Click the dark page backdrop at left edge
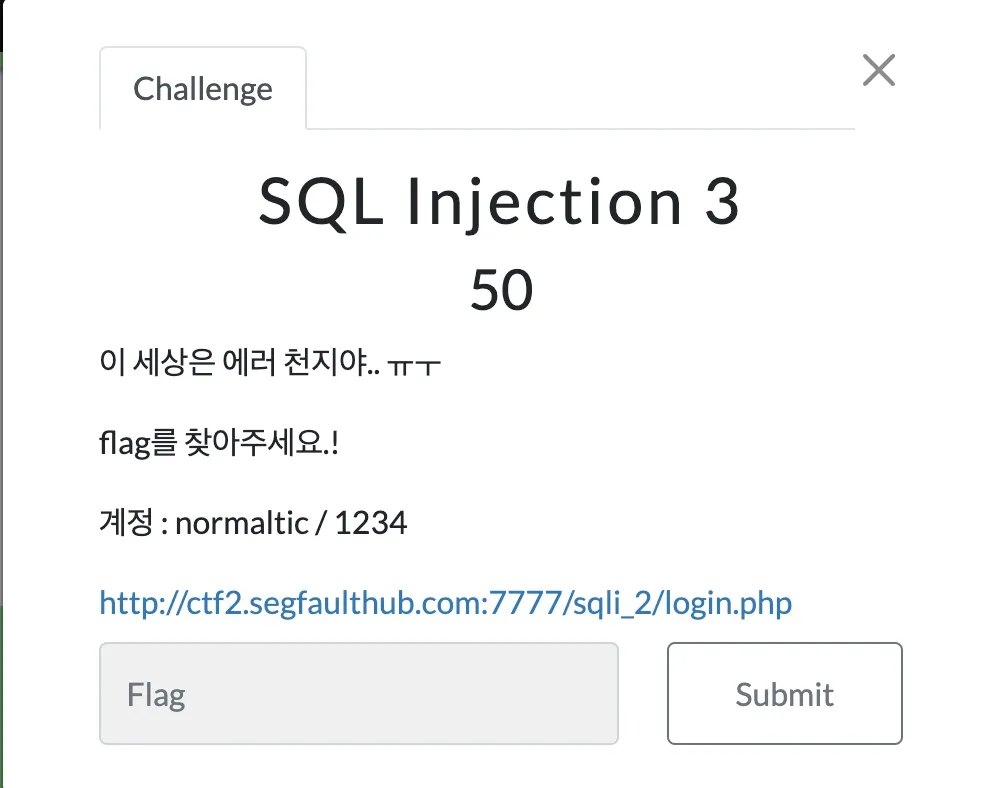 1,379
